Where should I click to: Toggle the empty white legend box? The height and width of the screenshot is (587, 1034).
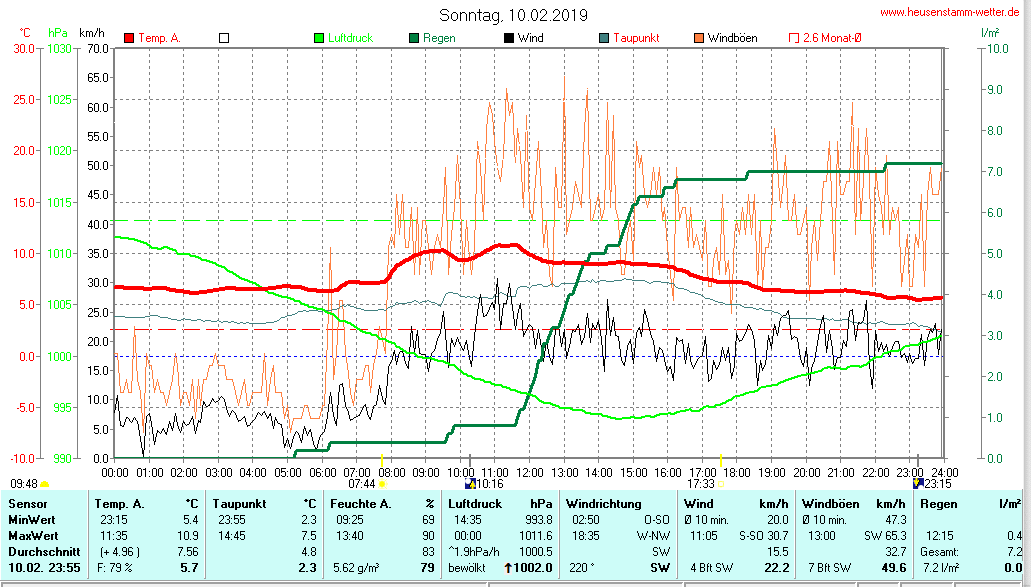click(224, 38)
